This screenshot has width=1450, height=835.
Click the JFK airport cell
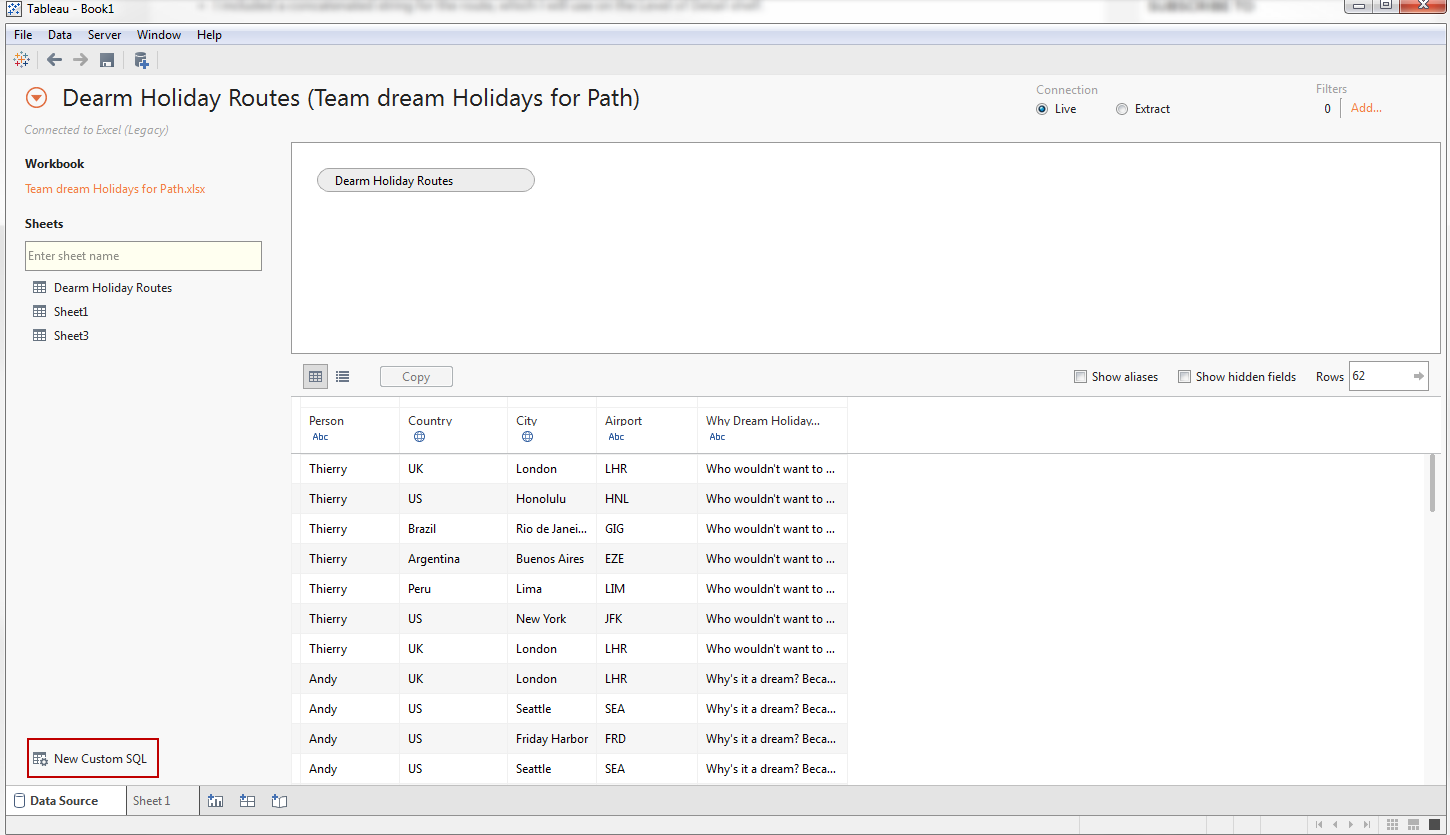[x=646, y=619]
